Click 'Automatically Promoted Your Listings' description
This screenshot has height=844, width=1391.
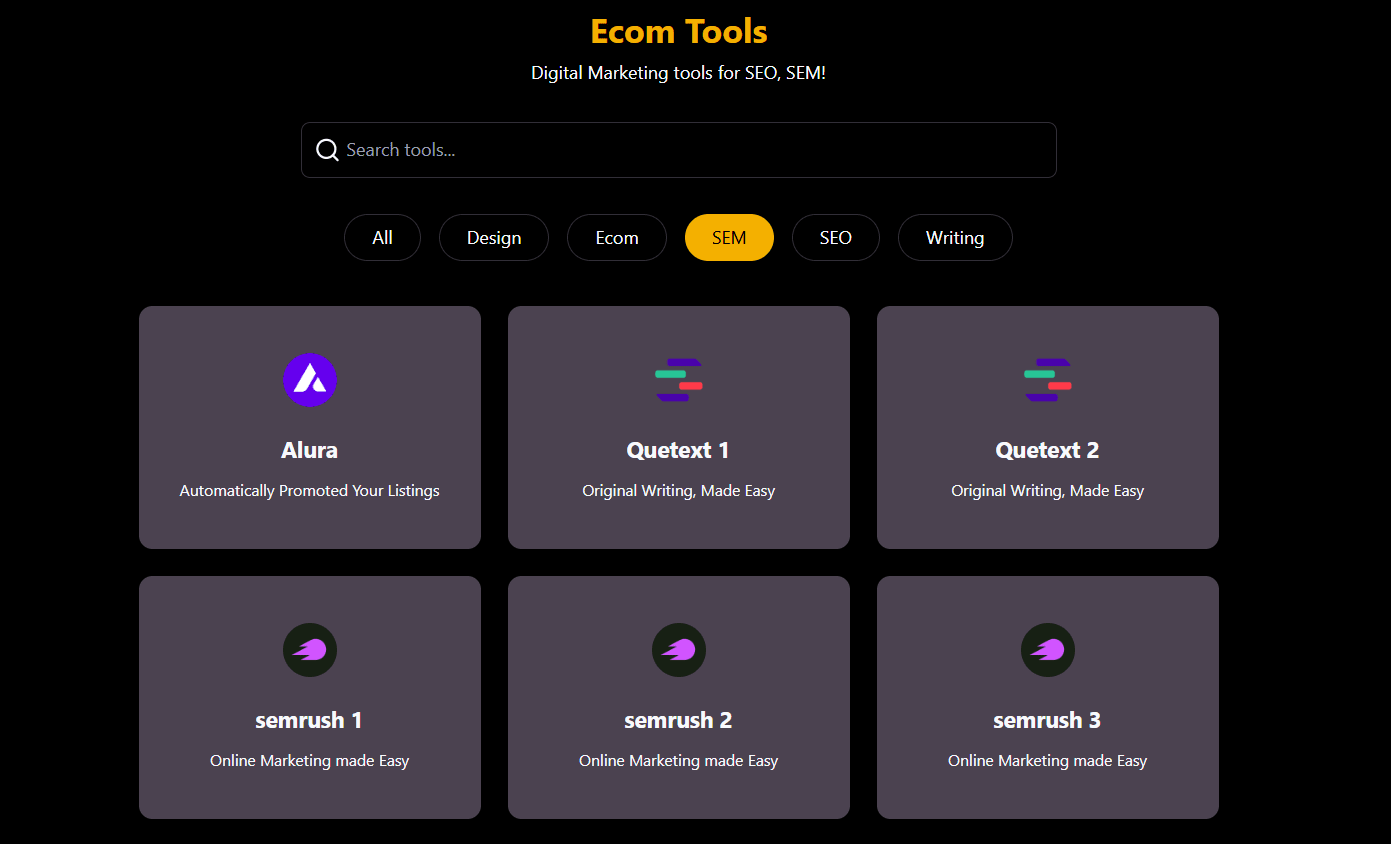click(x=310, y=491)
